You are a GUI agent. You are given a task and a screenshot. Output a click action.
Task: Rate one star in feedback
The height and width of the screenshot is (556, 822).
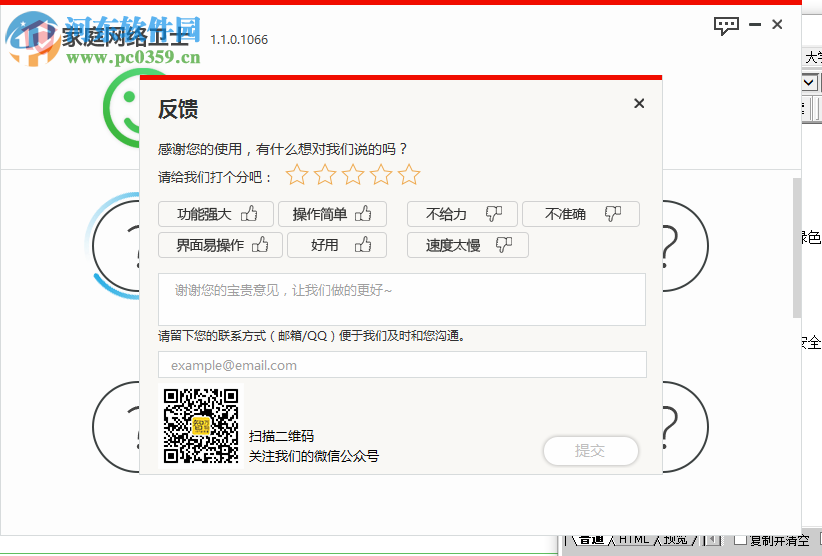(297, 175)
